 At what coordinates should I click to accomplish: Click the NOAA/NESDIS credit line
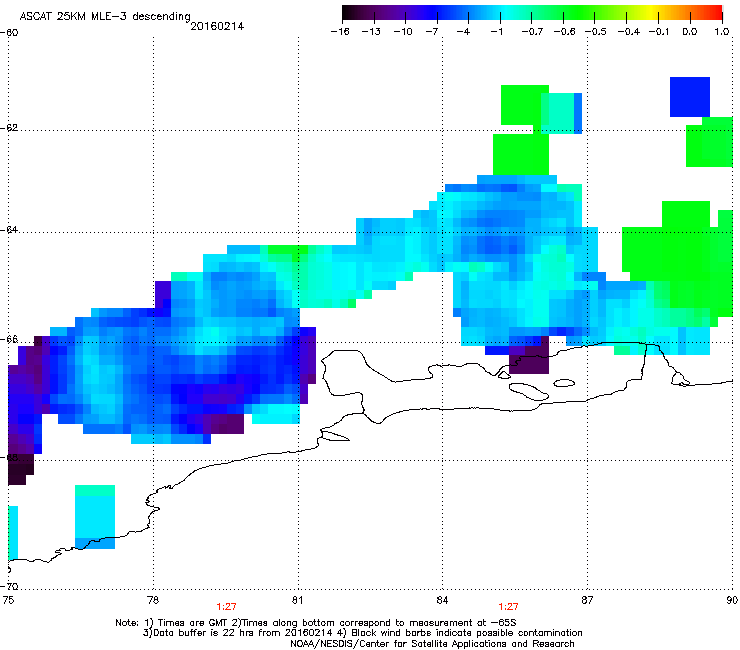pyautogui.click(x=432, y=644)
